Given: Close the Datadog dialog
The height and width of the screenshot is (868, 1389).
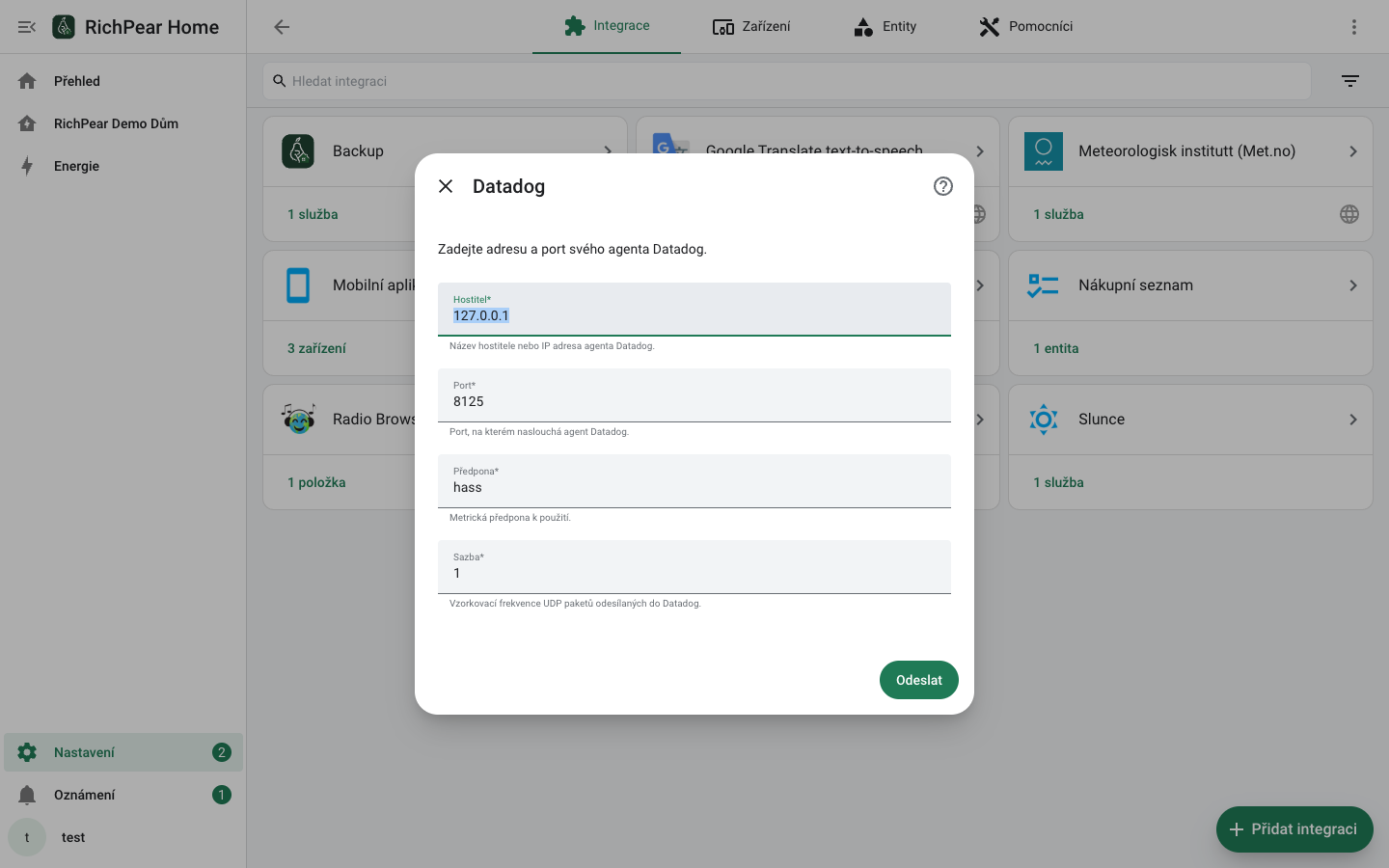Looking at the screenshot, I should pos(446,186).
